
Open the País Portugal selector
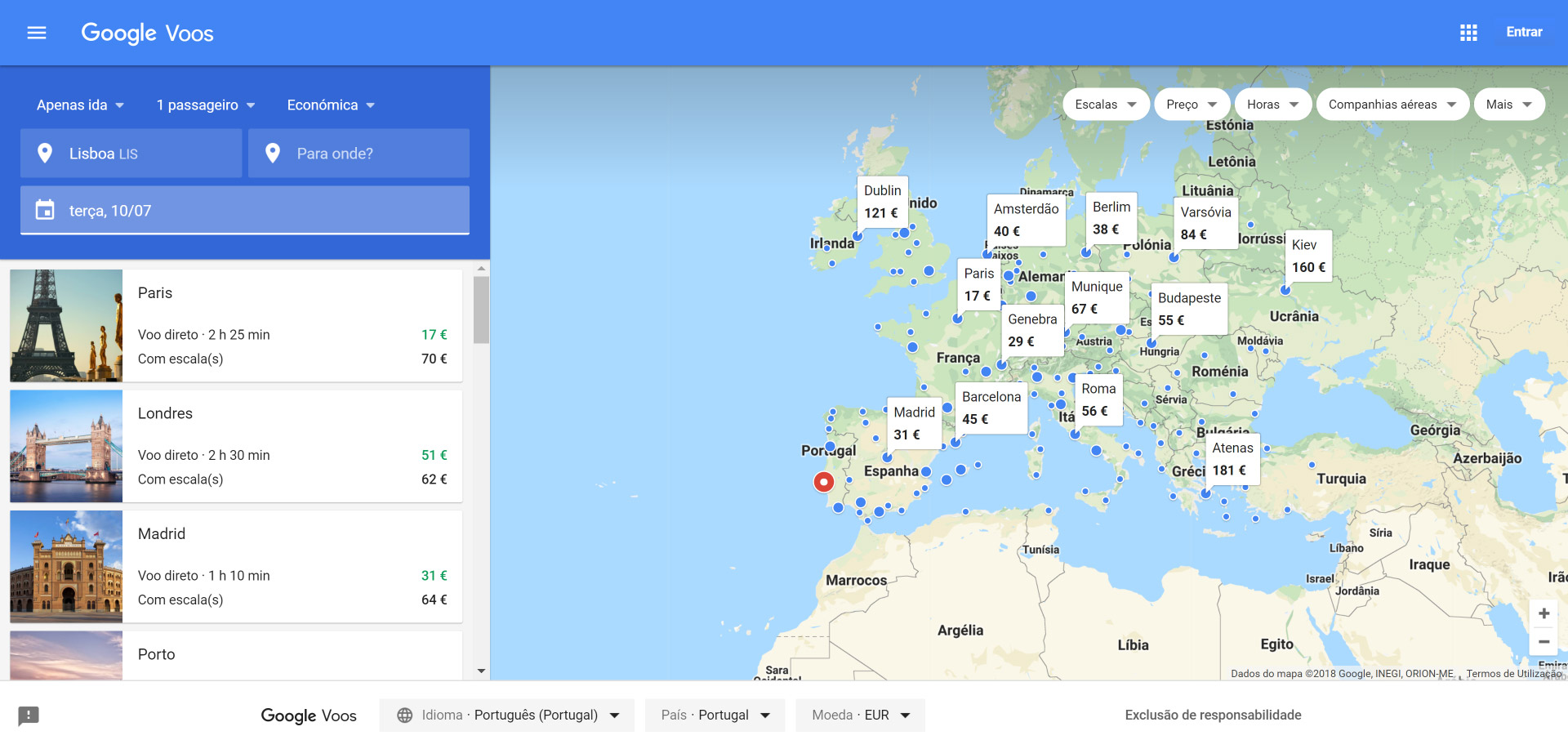(715, 715)
